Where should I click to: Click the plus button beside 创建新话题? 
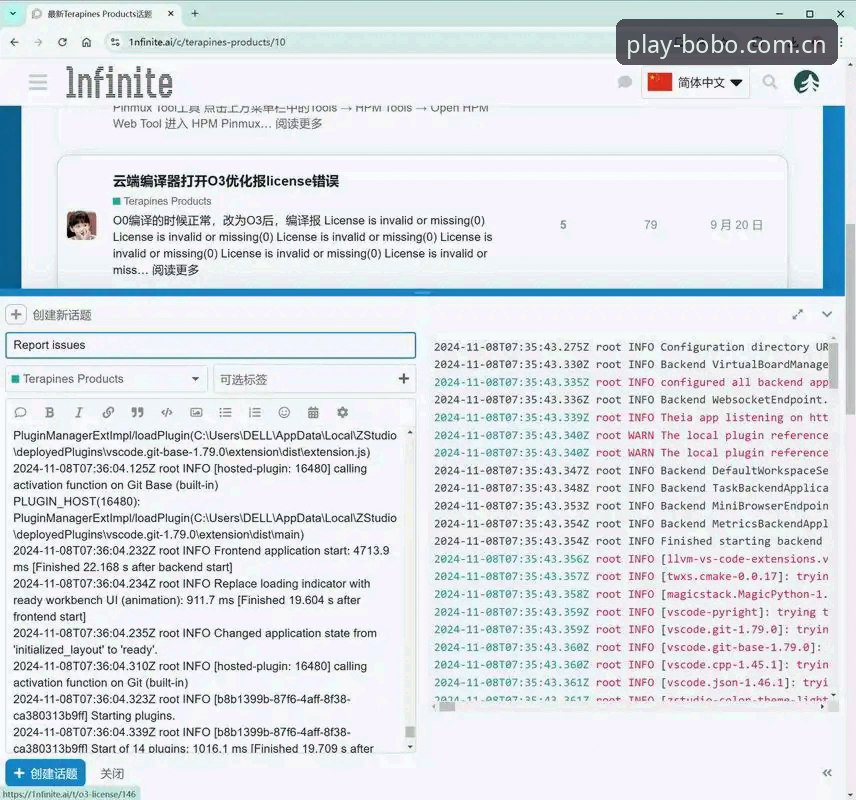coord(16,315)
